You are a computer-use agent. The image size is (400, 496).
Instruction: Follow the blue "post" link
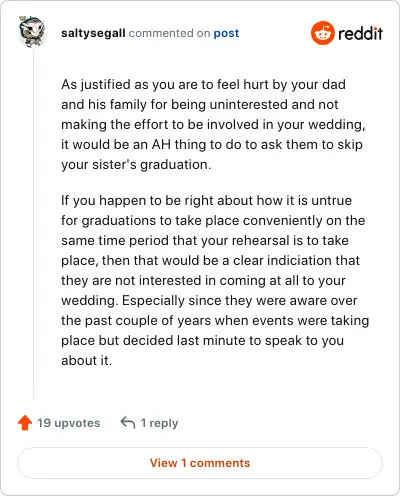[x=226, y=33]
